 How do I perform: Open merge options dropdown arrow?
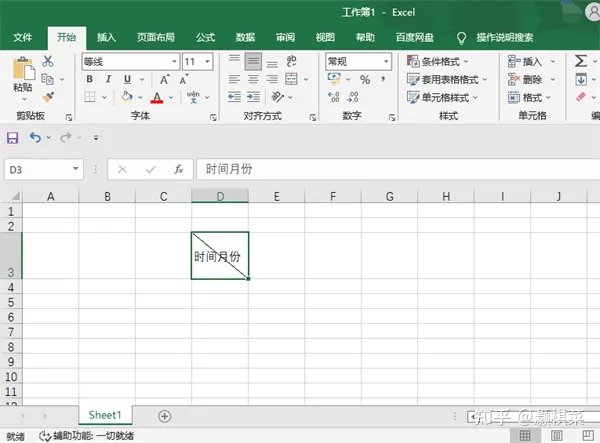306,80
